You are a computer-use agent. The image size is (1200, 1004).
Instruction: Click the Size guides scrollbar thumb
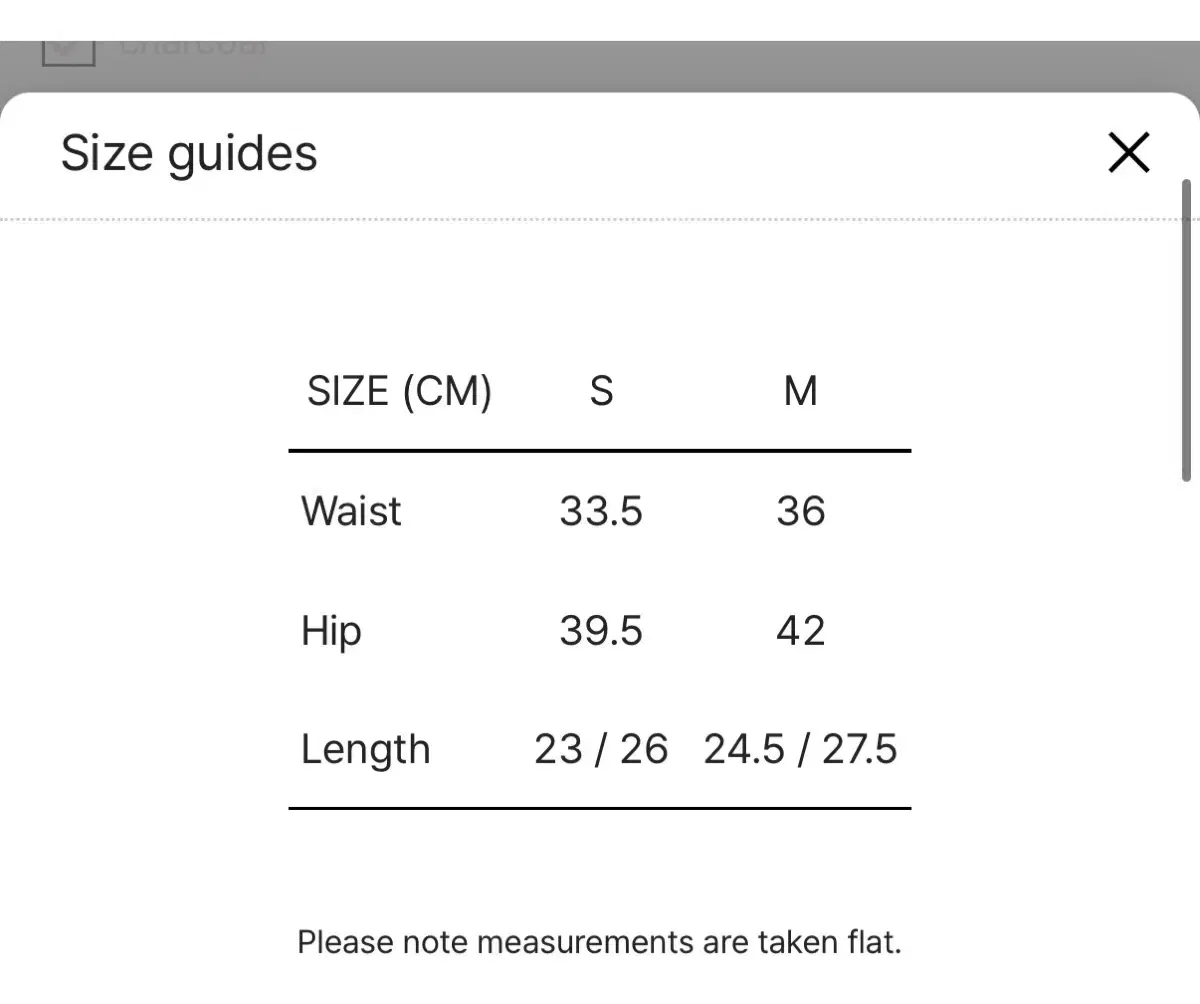coord(1187,331)
